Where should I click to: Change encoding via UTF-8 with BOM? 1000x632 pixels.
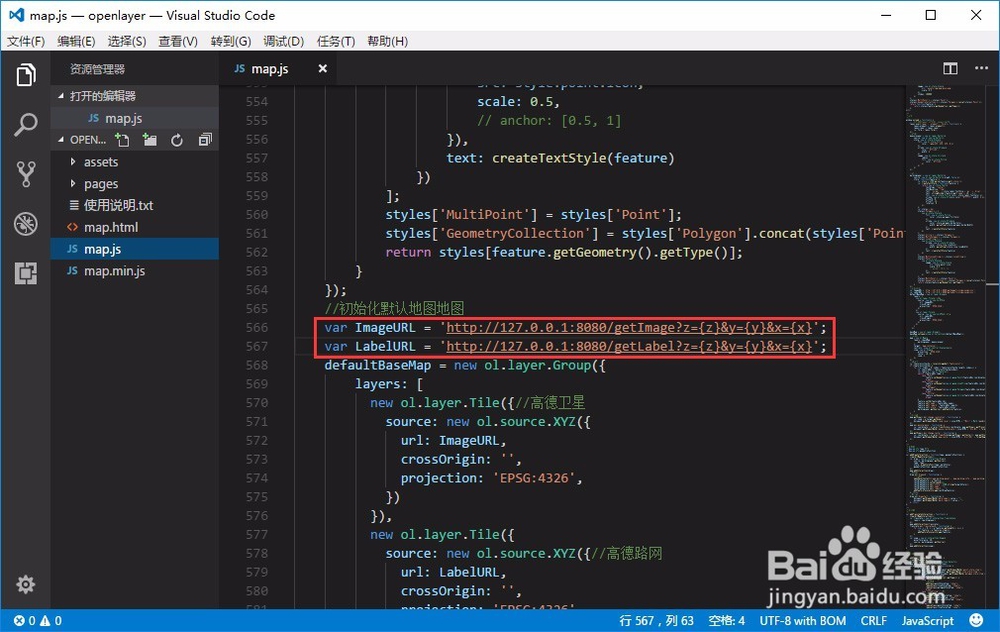pos(802,621)
